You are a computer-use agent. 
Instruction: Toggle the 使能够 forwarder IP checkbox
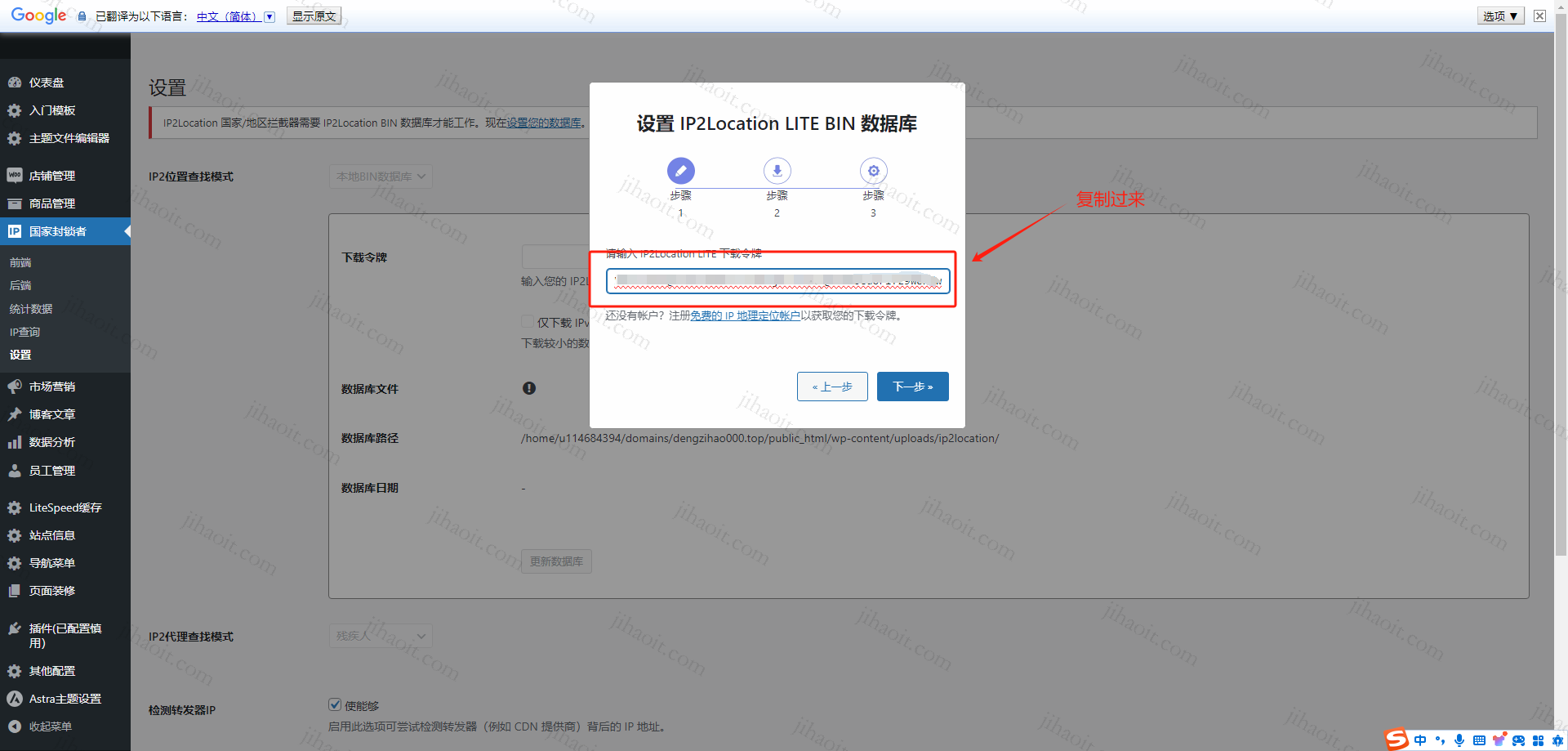[x=335, y=704]
